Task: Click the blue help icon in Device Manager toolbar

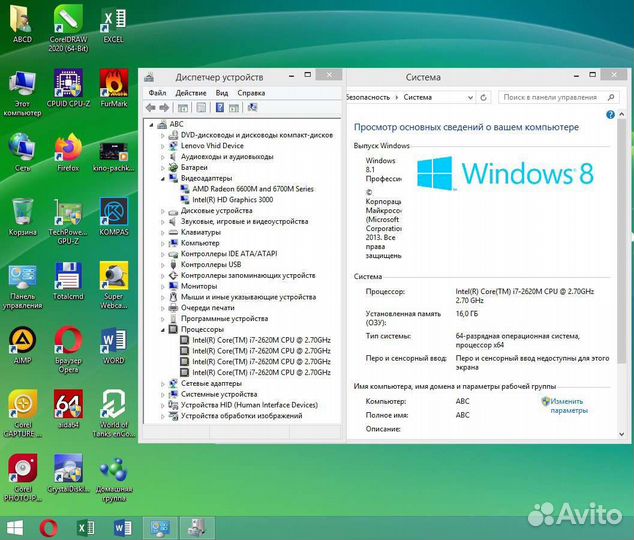Action: pos(220,108)
